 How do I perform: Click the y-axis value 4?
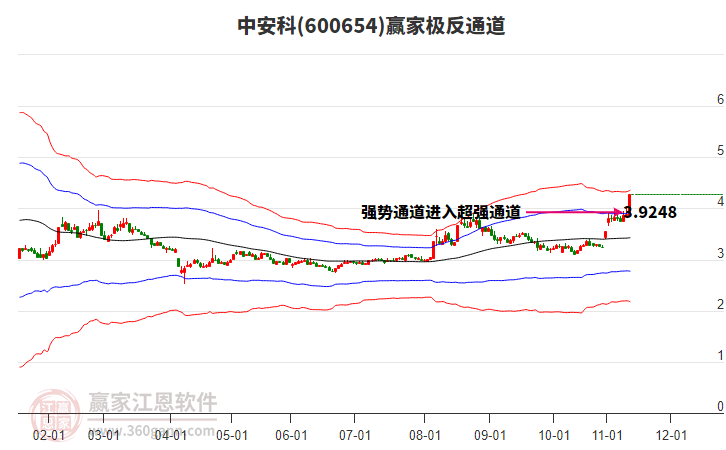pyautogui.click(x=720, y=201)
